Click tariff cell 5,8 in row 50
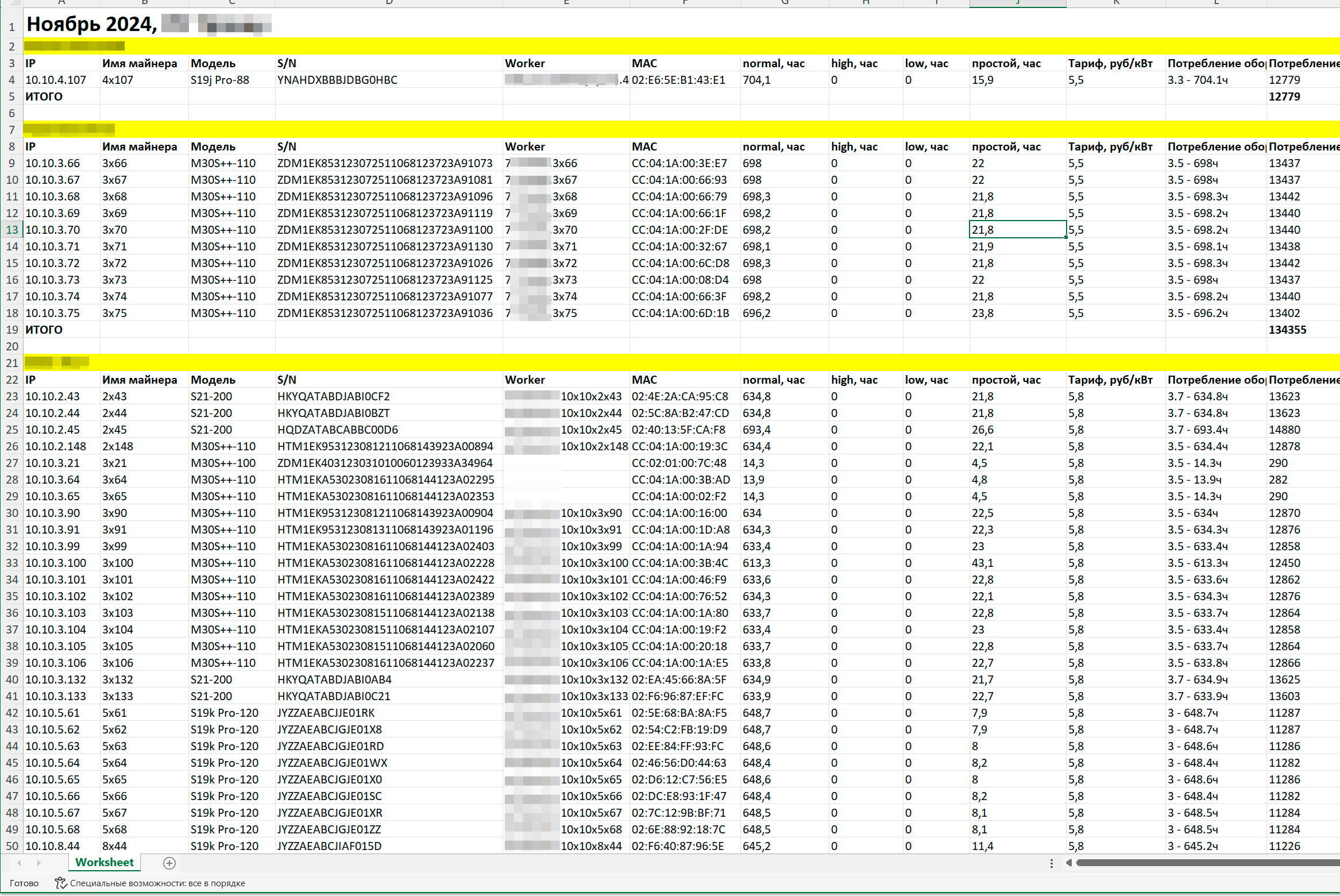Viewport: 1340px width, 896px height. tap(1115, 846)
